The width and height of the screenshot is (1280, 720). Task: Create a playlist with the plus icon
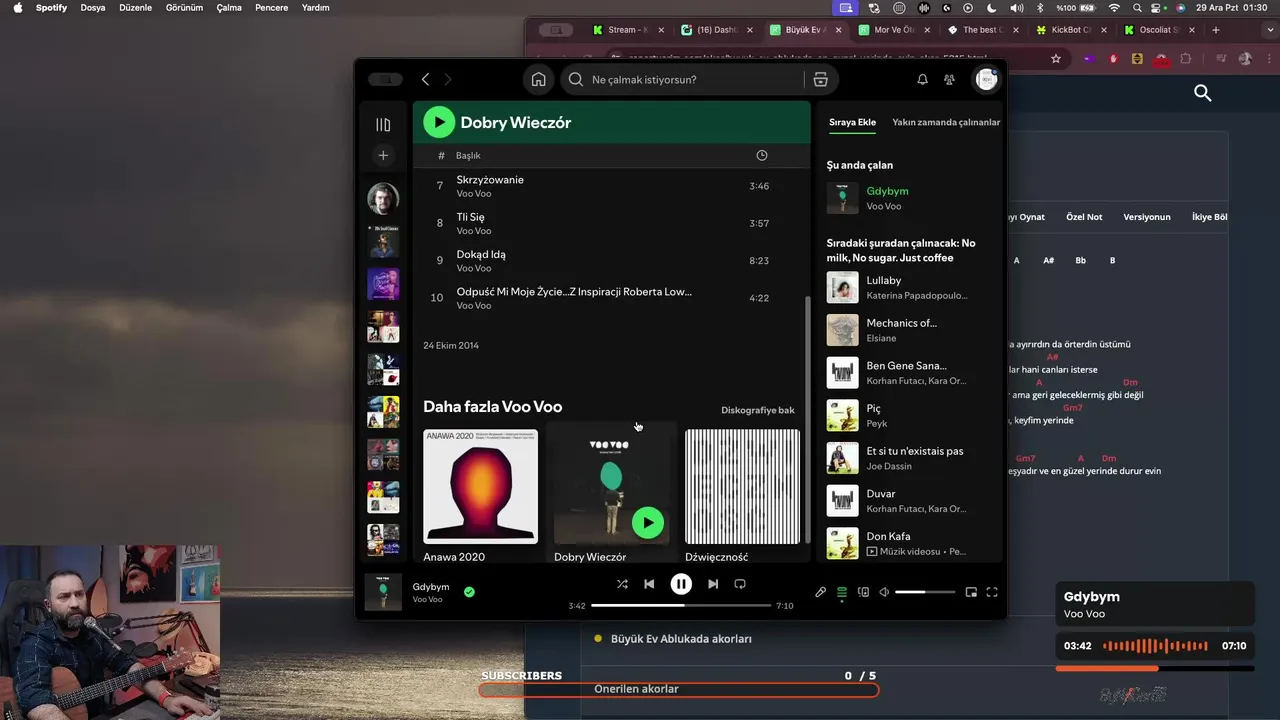click(x=383, y=155)
